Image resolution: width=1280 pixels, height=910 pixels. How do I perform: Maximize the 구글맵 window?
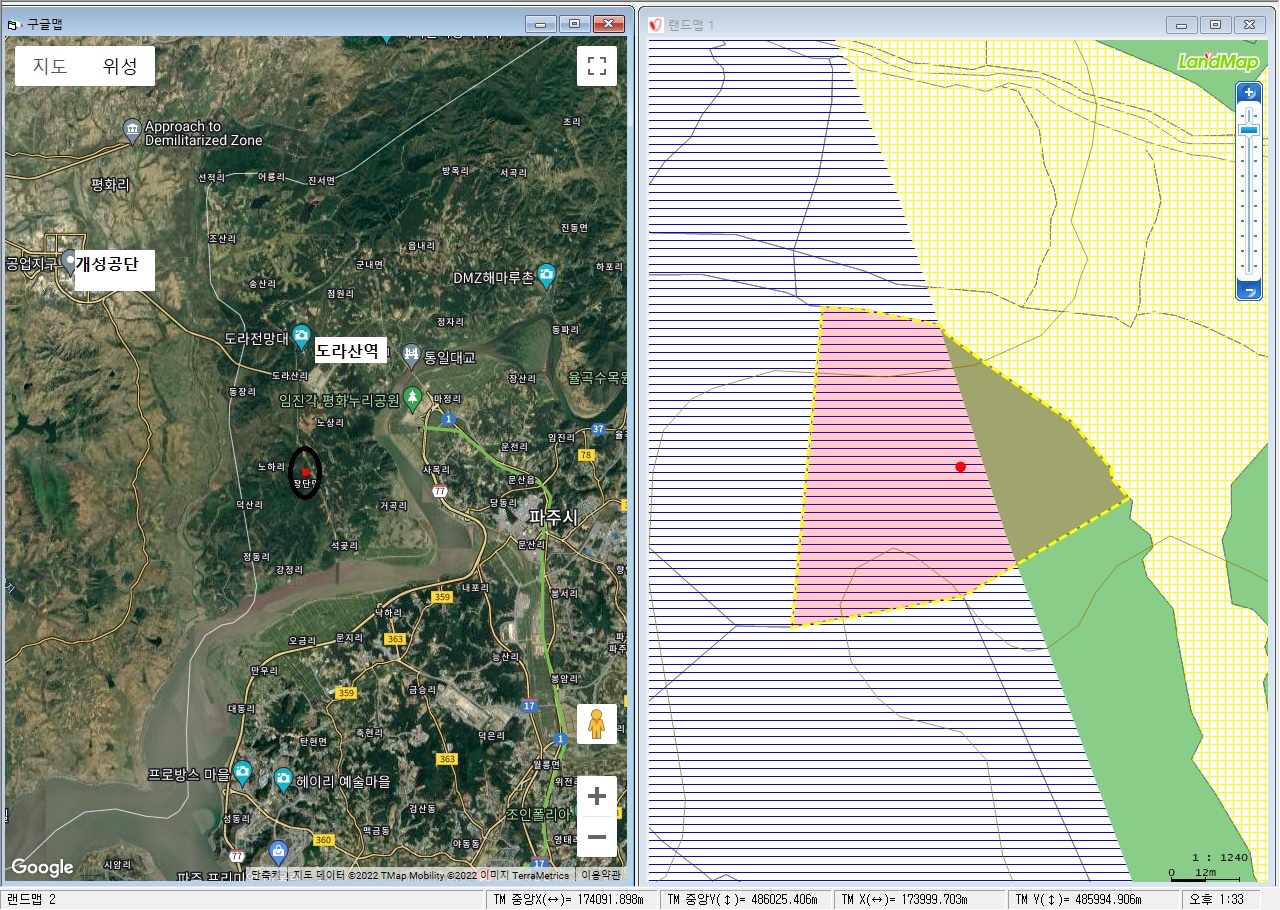pos(574,23)
